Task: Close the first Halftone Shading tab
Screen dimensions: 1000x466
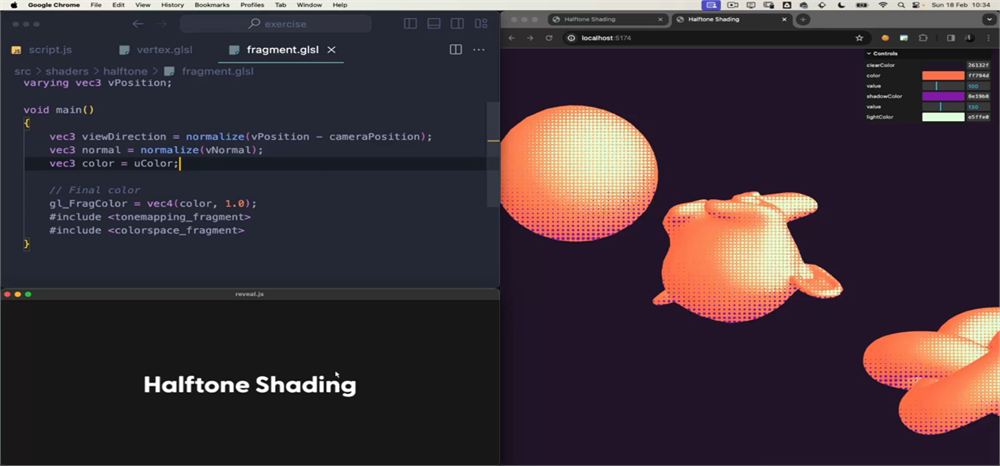Action: click(x=660, y=19)
